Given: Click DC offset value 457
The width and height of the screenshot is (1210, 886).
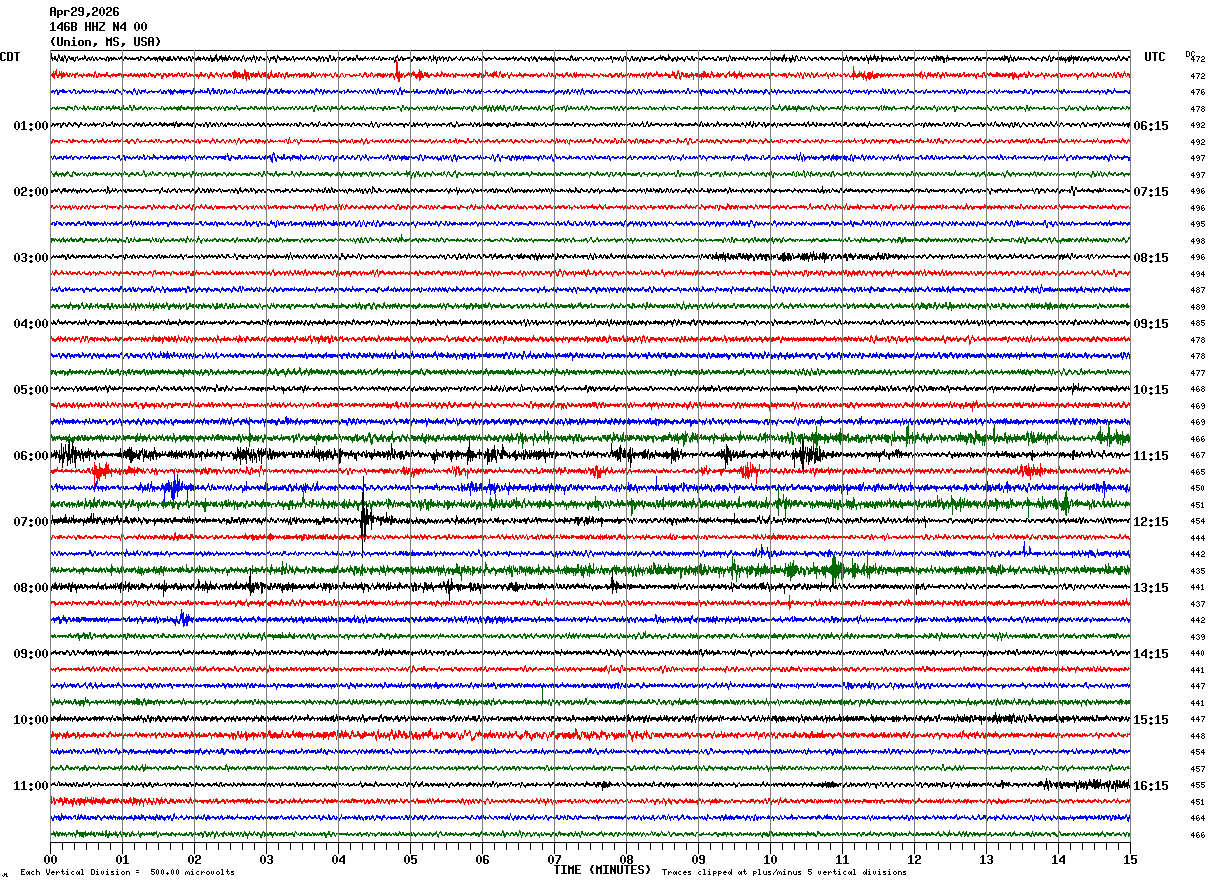Looking at the screenshot, I should [x=1197, y=769].
